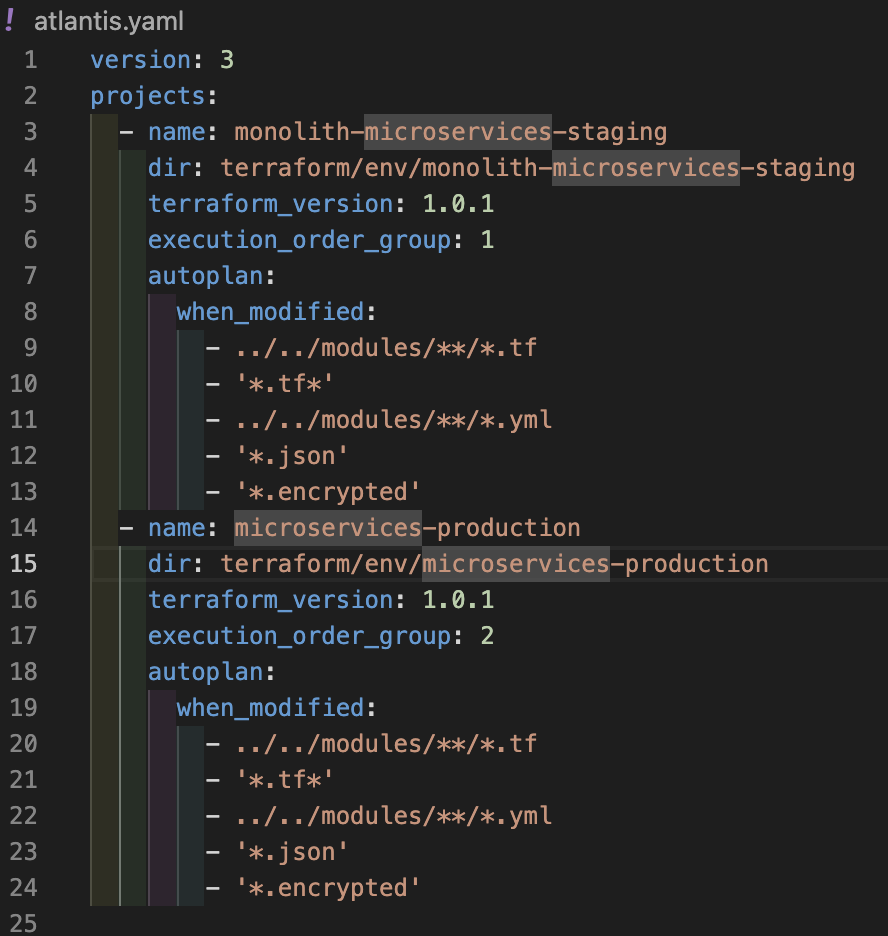Click 'when_modified' key on line 8
Image resolution: width=888 pixels, height=936 pixels.
270,312
